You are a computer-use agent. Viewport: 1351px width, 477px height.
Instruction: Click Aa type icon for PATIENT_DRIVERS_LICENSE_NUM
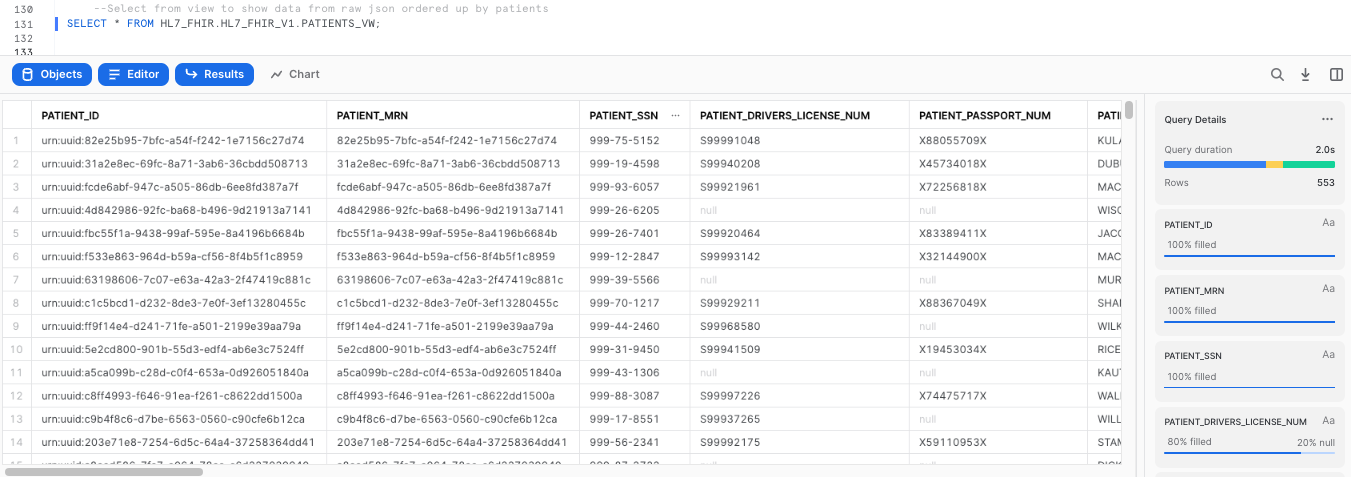pos(1328,421)
